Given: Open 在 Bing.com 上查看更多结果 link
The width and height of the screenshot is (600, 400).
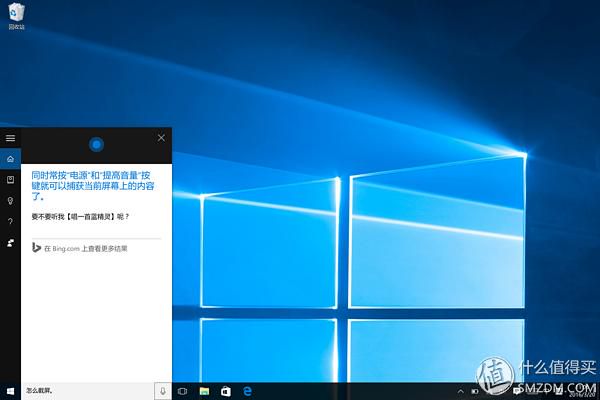Looking at the screenshot, I should [x=85, y=248].
